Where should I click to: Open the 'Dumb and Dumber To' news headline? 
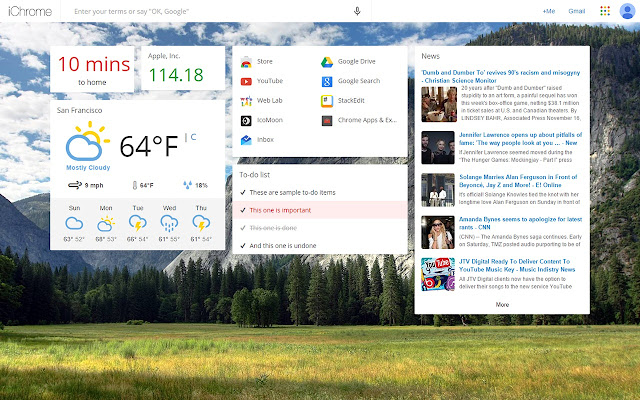click(501, 76)
